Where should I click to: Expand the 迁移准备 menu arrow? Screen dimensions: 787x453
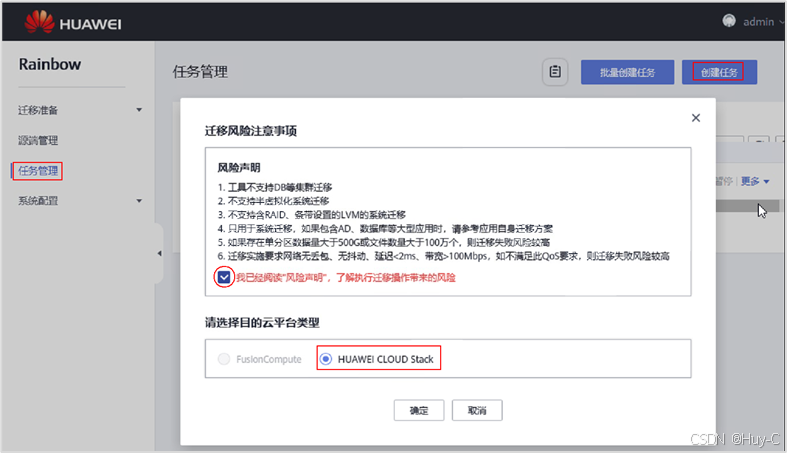click(x=139, y=110)
